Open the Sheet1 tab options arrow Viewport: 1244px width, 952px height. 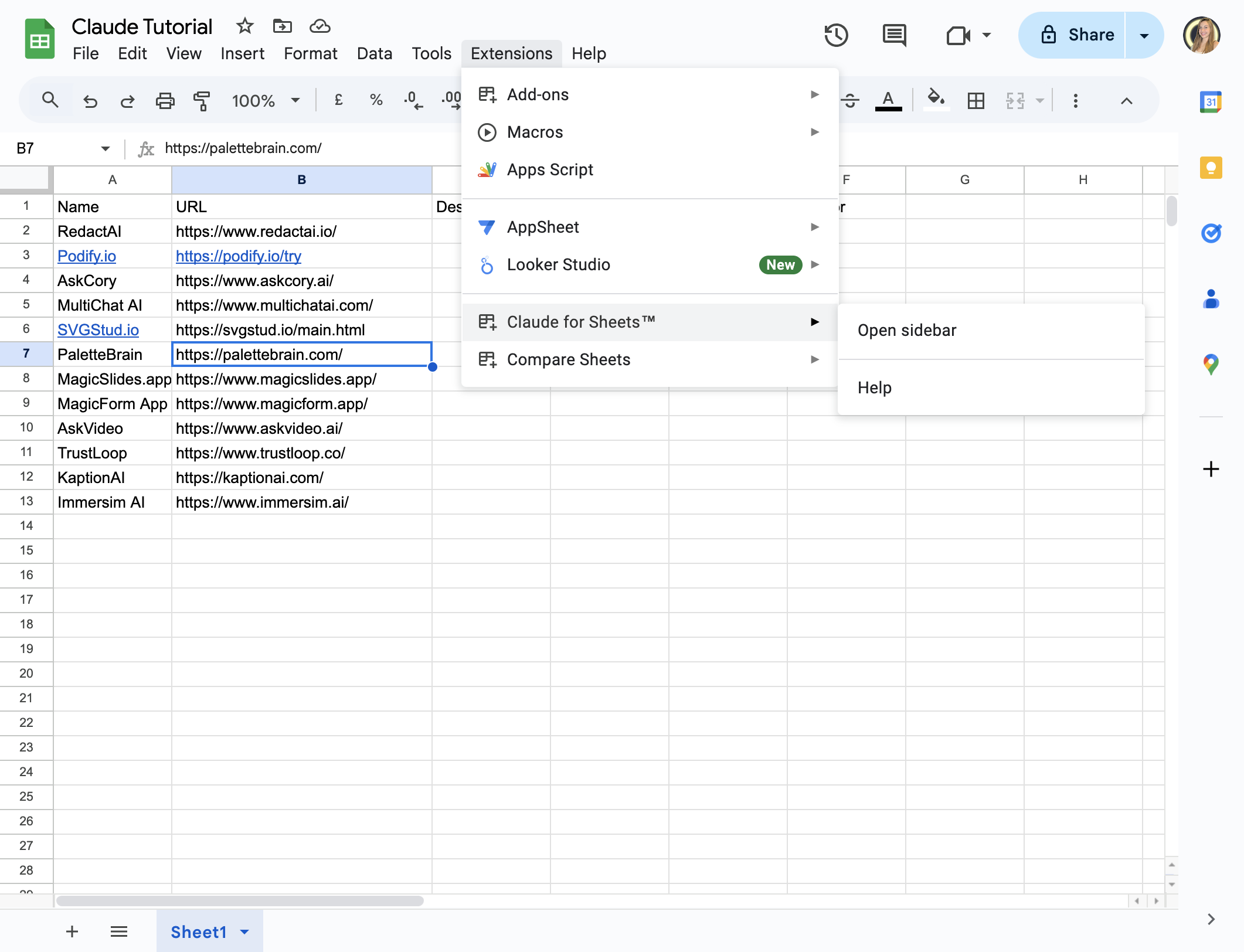coord(245,931)
